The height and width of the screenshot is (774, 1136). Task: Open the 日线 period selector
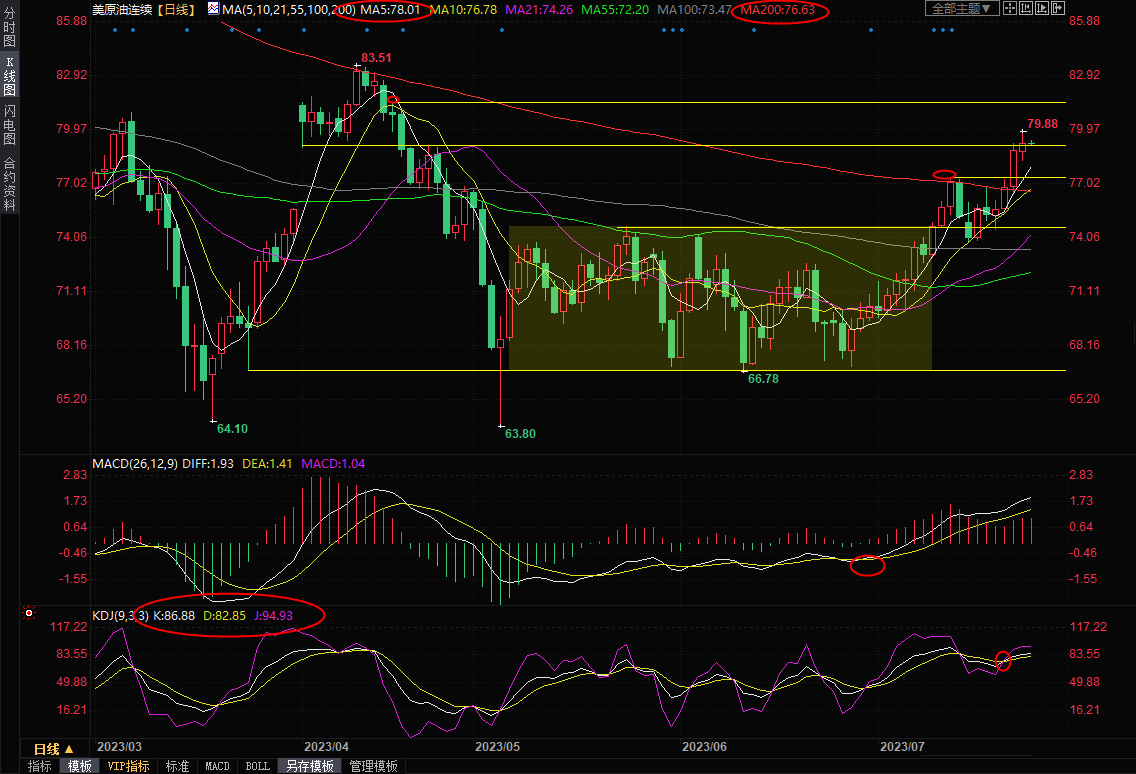(54, 749)
